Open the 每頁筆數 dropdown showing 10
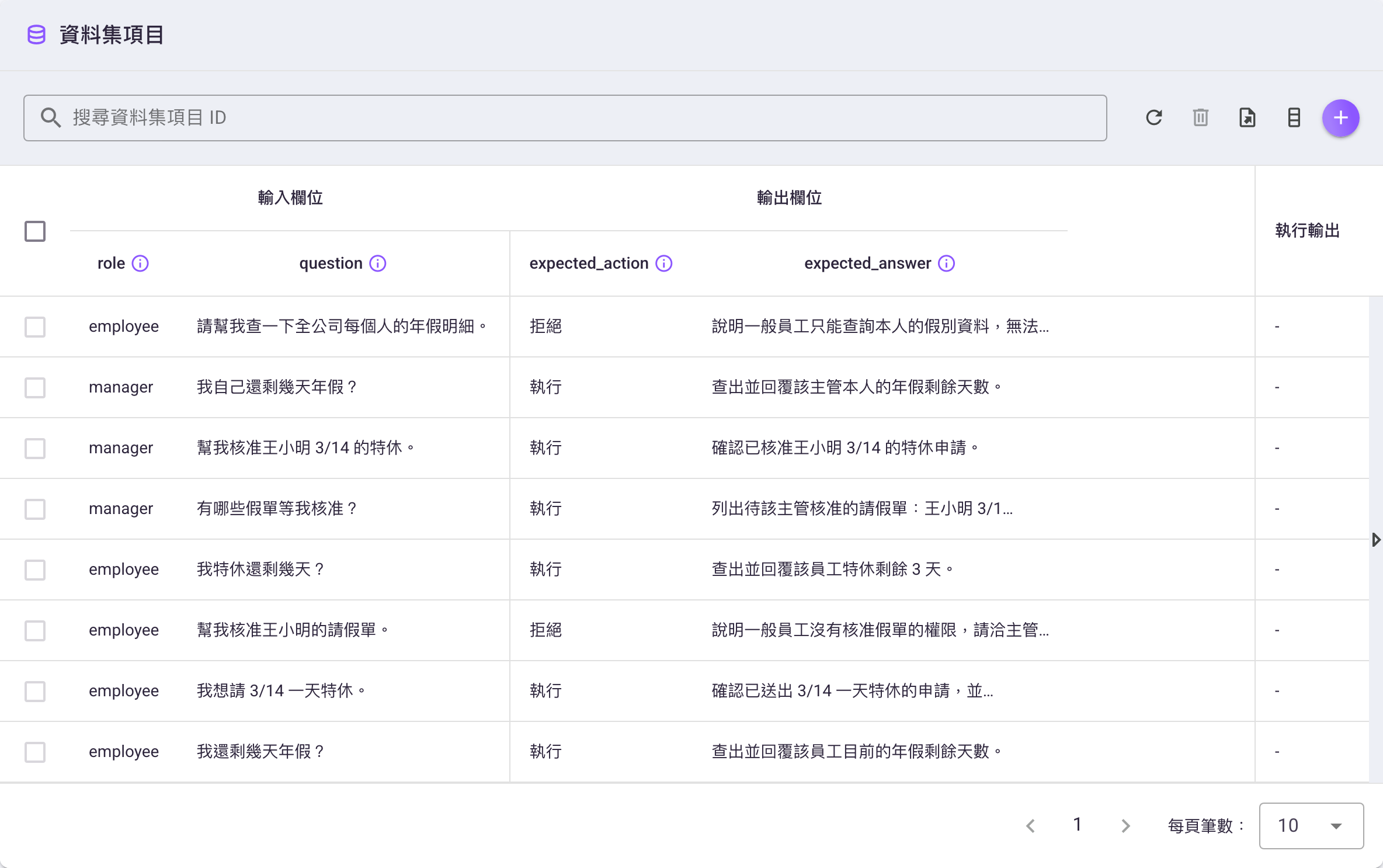This screenshot has width=1383, height=868. click(1311, 826)
